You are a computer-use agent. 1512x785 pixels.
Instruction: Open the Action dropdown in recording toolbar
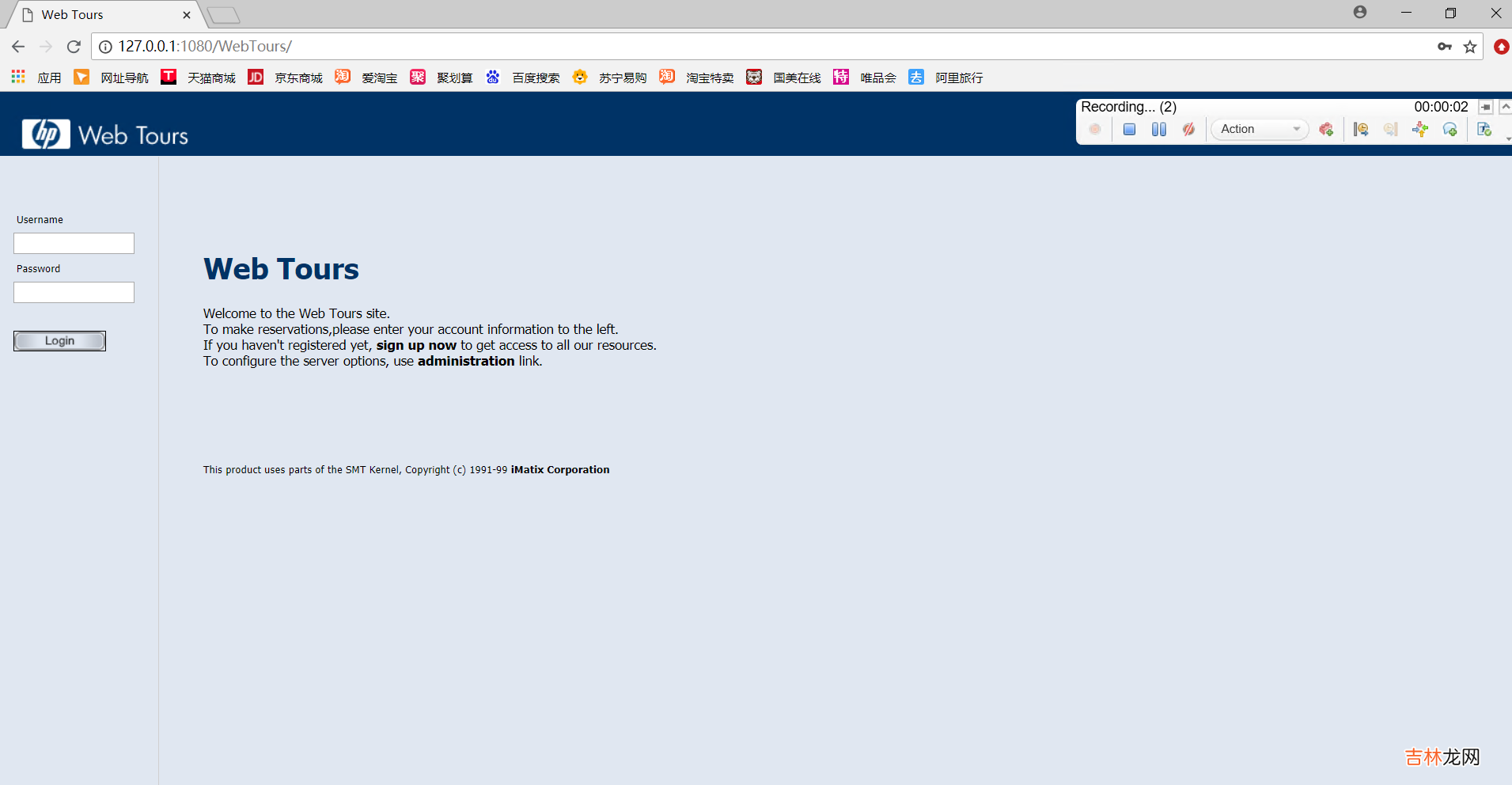coord(1260,130)
